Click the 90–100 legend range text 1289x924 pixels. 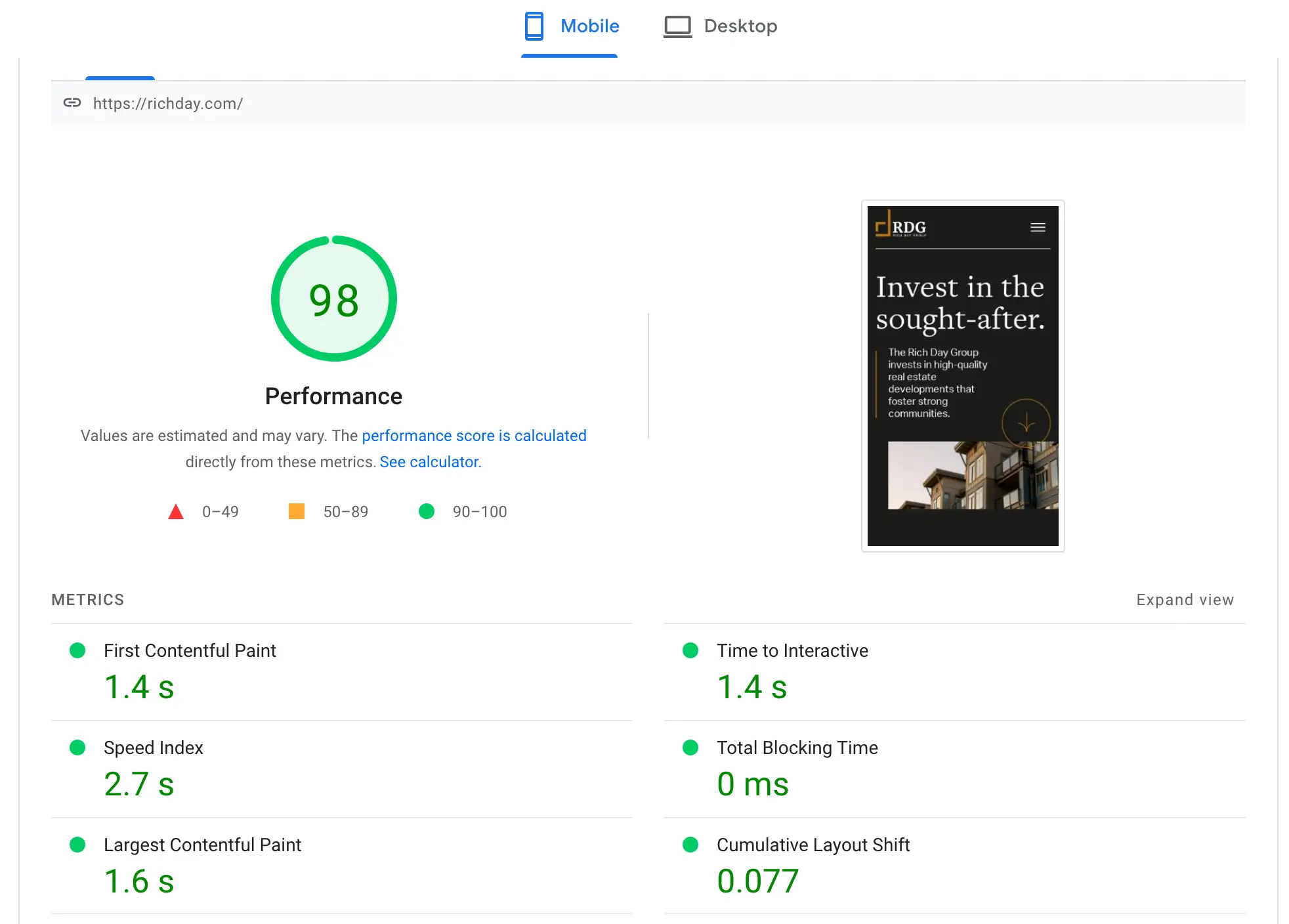(x=480, y=512)
